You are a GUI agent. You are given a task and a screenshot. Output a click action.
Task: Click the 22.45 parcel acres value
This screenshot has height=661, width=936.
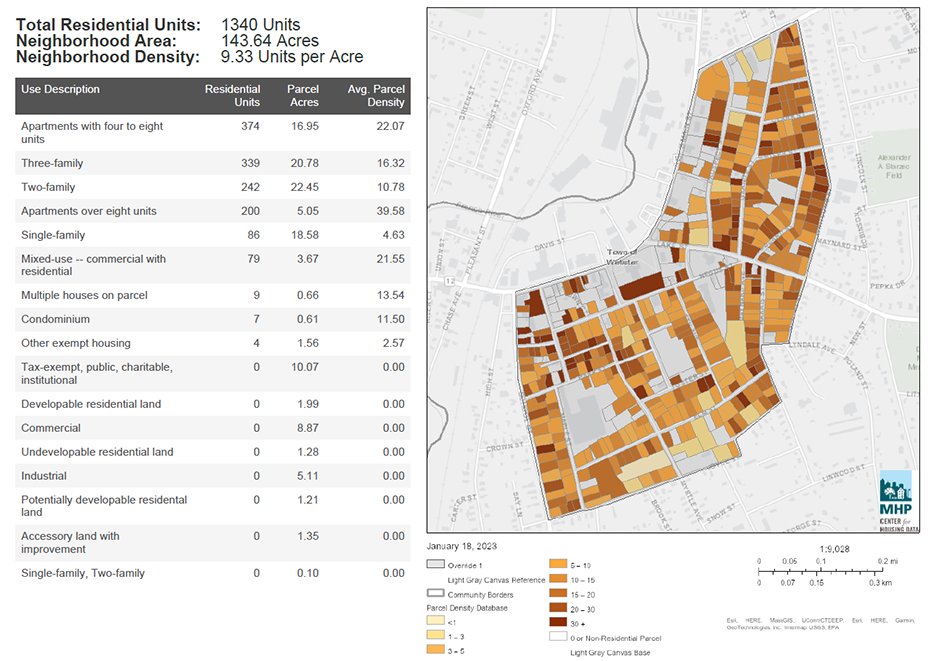pyautogui.click(x=305, y=187)
